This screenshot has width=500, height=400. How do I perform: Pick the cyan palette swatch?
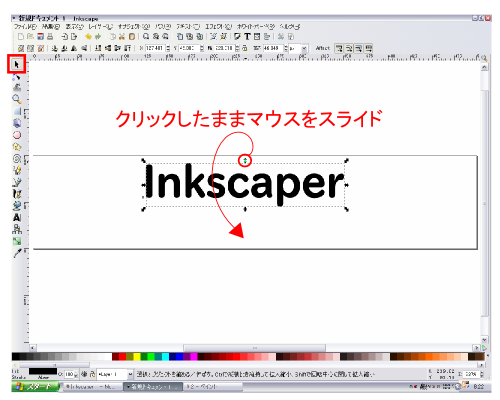coord(165,357)
